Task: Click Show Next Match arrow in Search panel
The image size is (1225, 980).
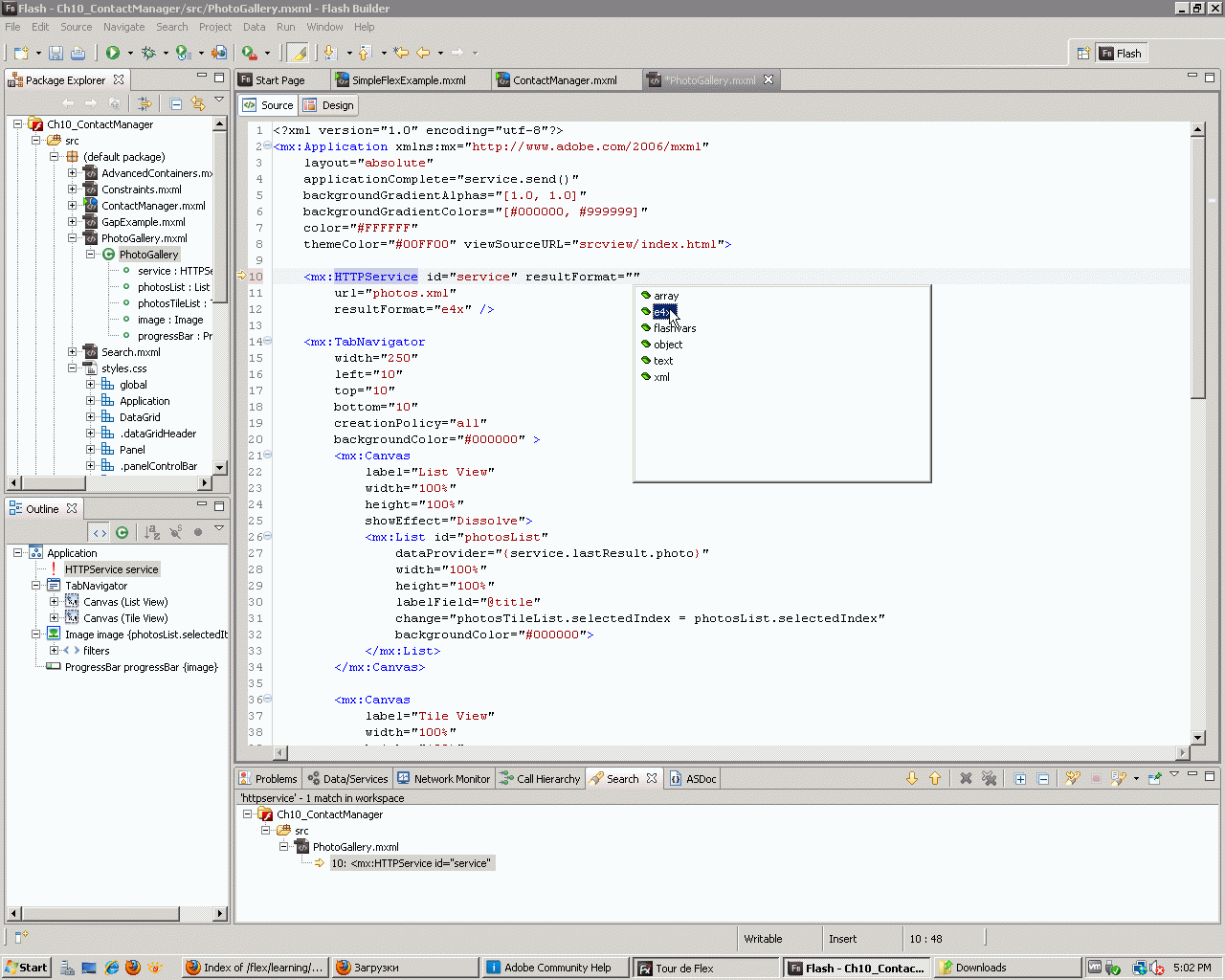Action: (x=911, y=779)
